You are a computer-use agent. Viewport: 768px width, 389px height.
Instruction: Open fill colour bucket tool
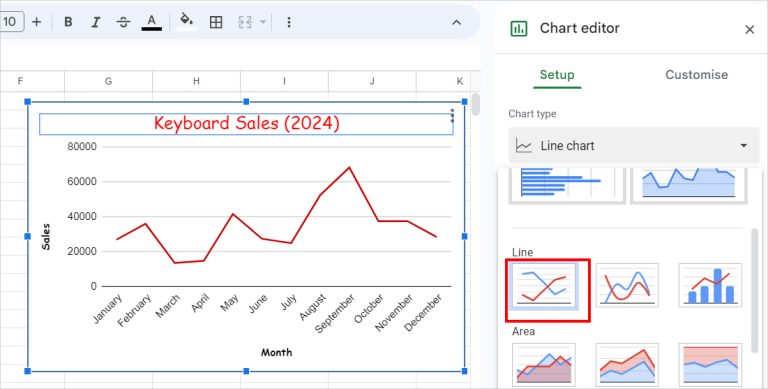(x=187, y=22)
